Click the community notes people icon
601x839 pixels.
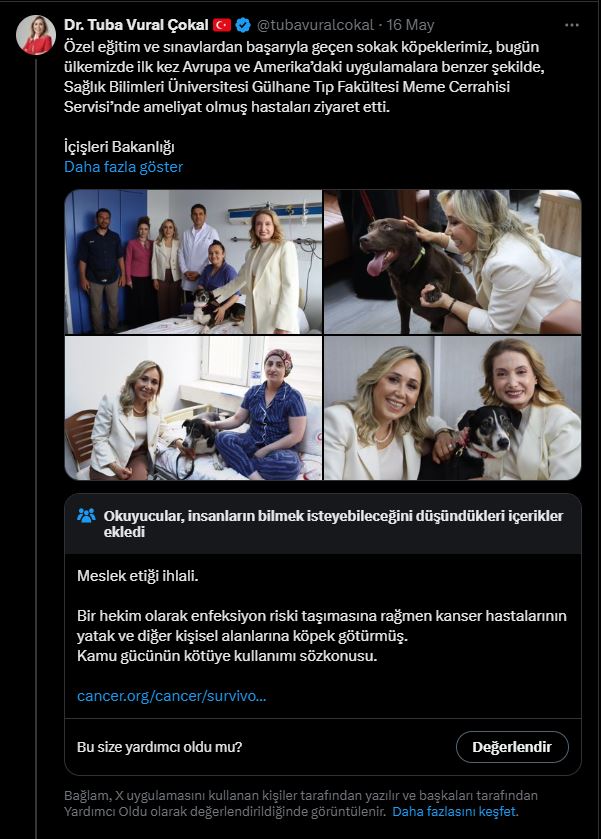[86, 516]
